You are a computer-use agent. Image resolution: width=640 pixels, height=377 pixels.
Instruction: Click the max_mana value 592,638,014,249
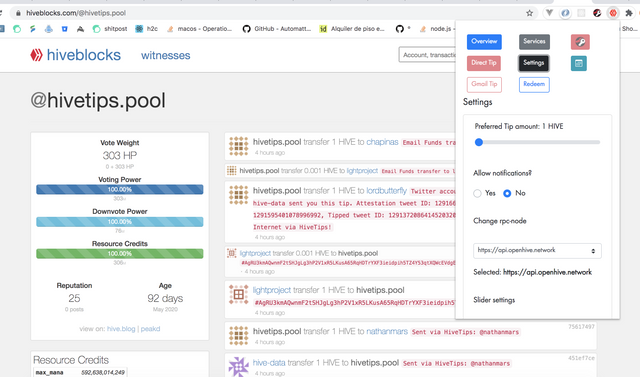click(102, 373)
